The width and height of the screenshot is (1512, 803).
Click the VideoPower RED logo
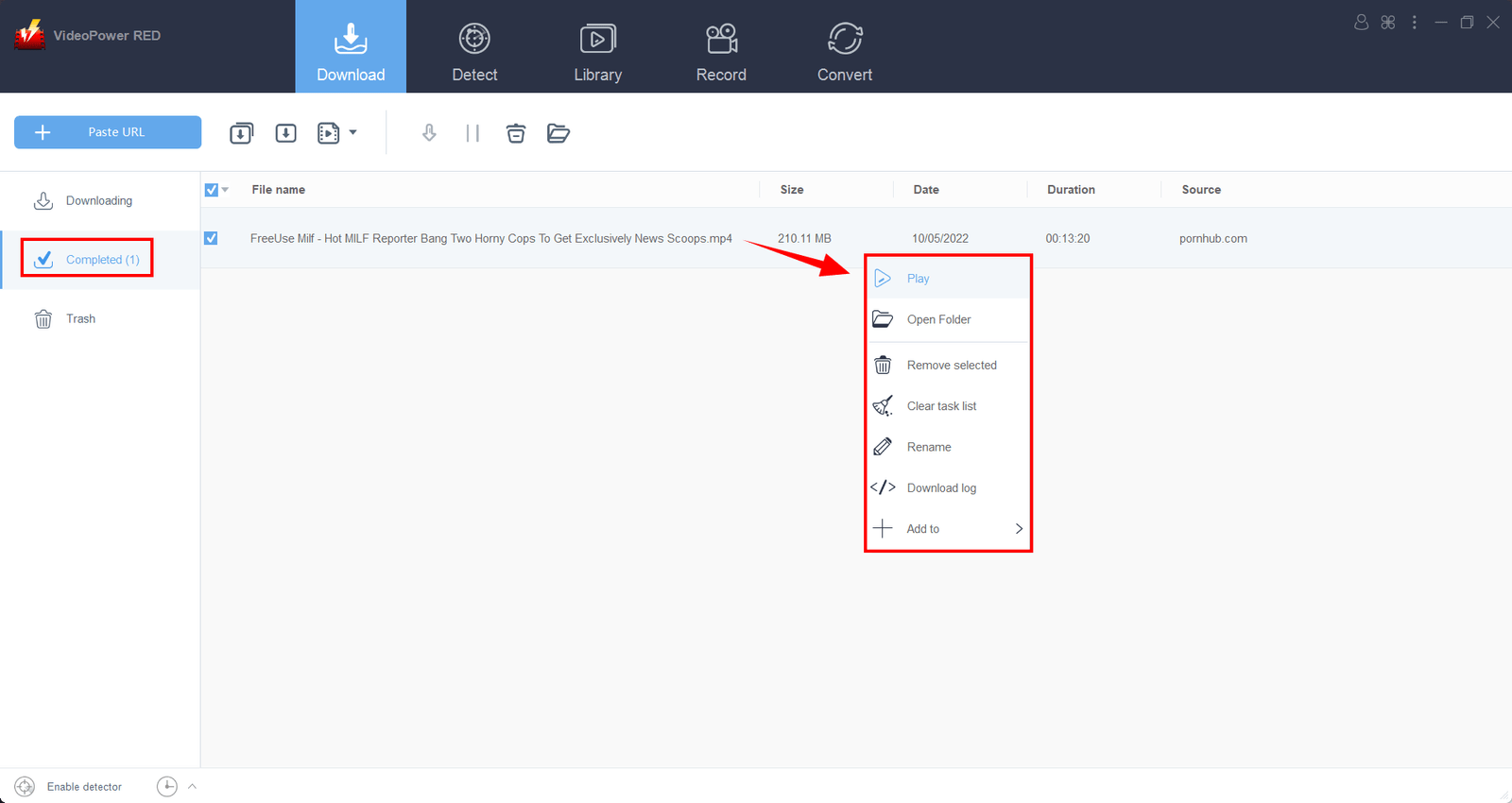coord(29,35)
